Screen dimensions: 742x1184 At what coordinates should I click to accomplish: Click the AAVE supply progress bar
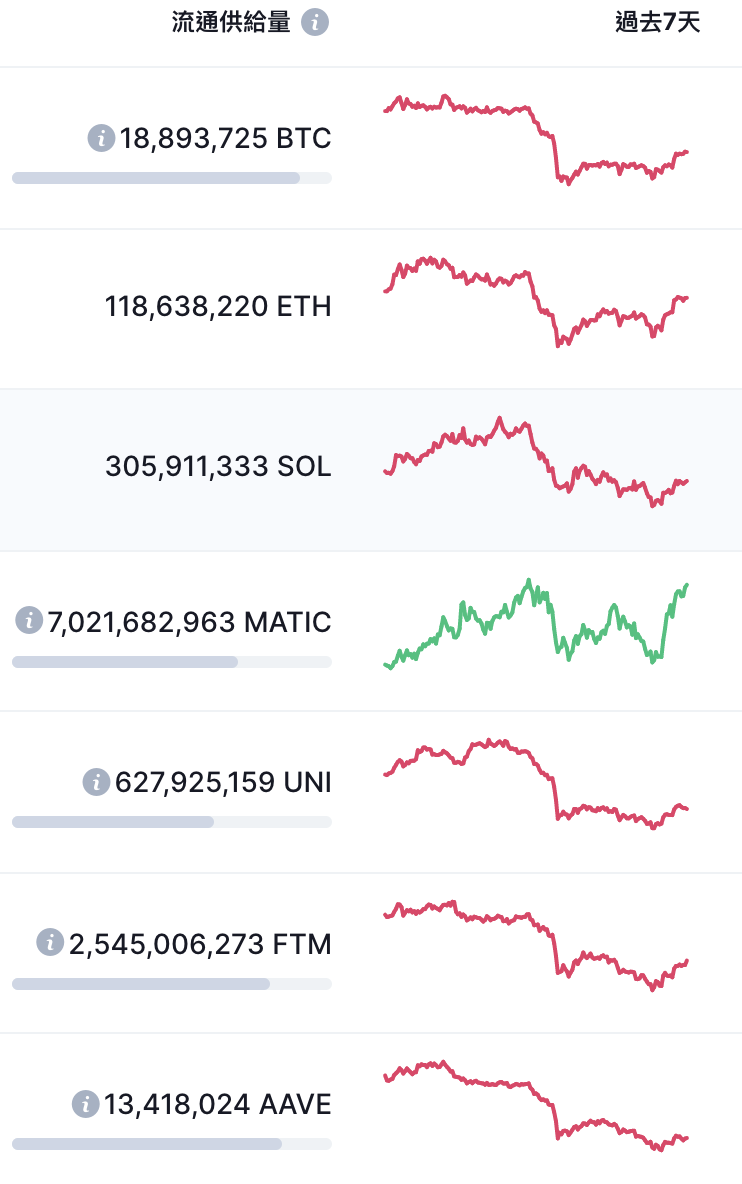tap(172, 1144)
